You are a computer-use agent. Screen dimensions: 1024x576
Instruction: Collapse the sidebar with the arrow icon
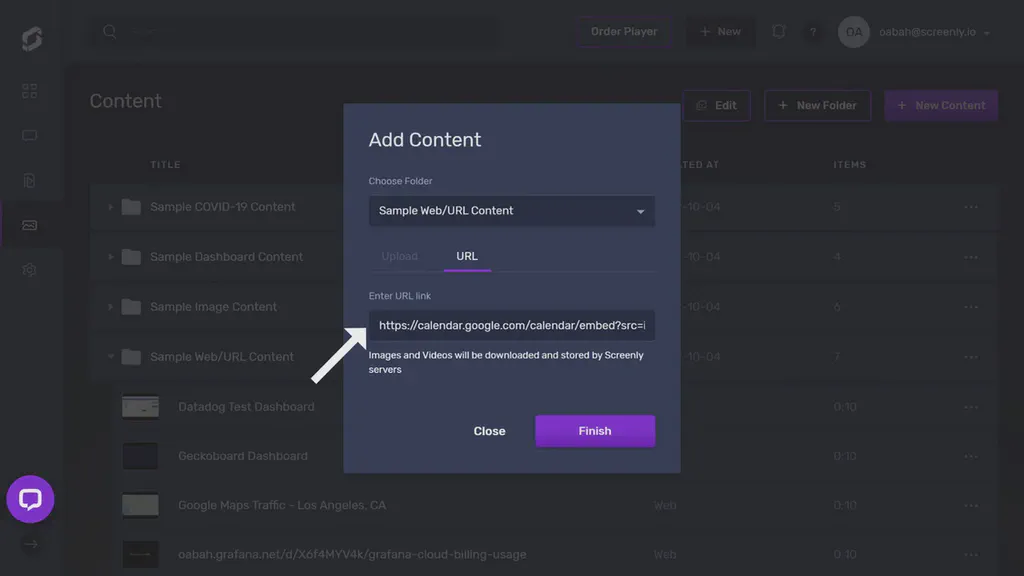(x=29, y=544)
